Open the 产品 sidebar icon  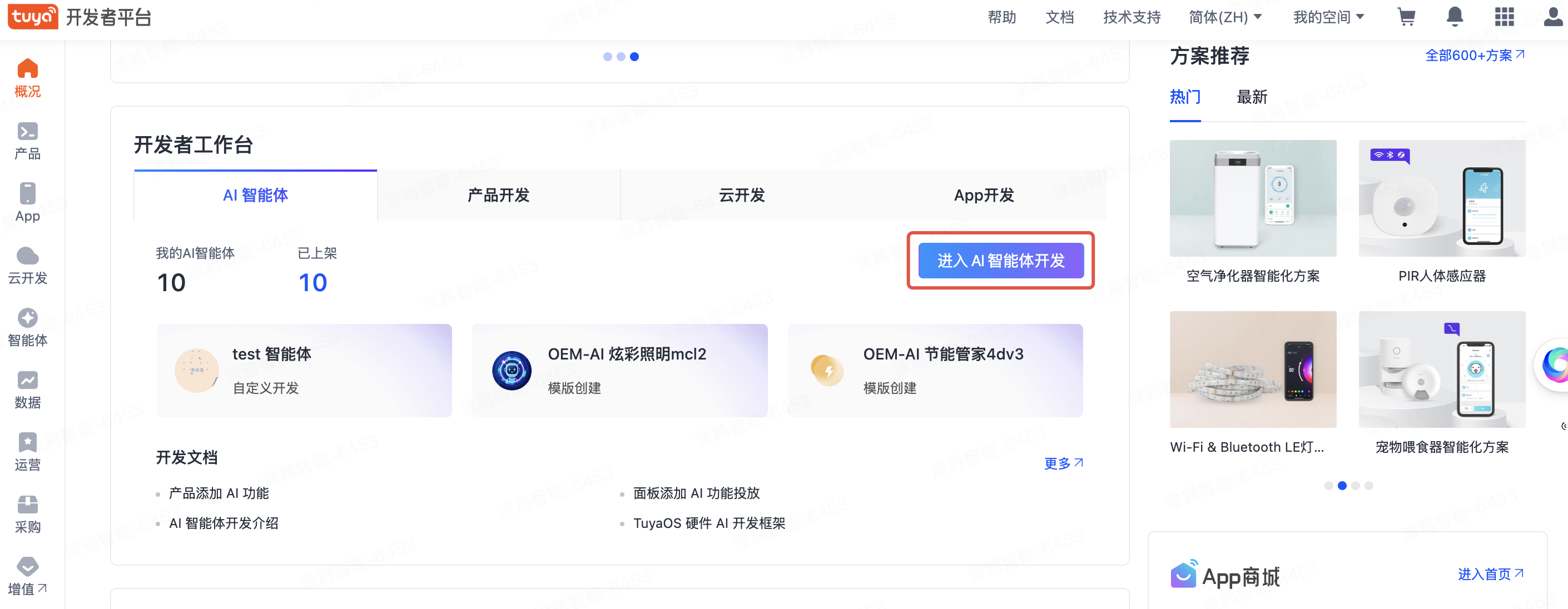click(x=27, y=131)
